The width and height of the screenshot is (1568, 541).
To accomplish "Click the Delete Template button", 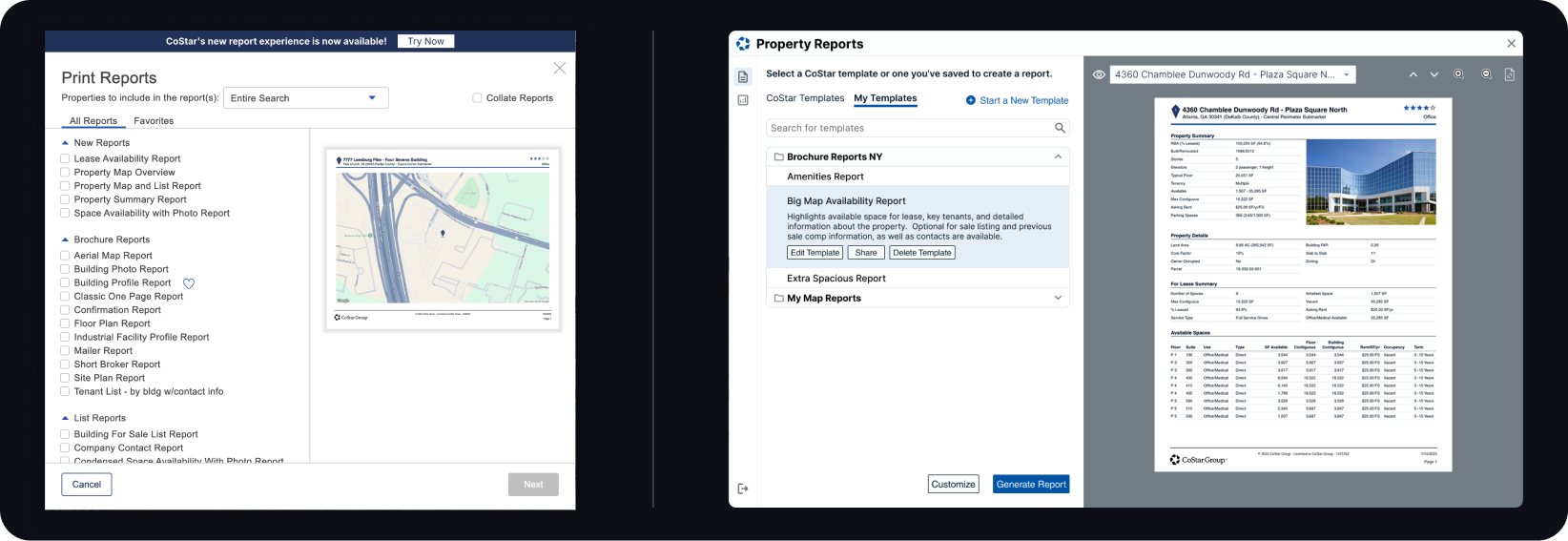I will click(x=922, y=253).
